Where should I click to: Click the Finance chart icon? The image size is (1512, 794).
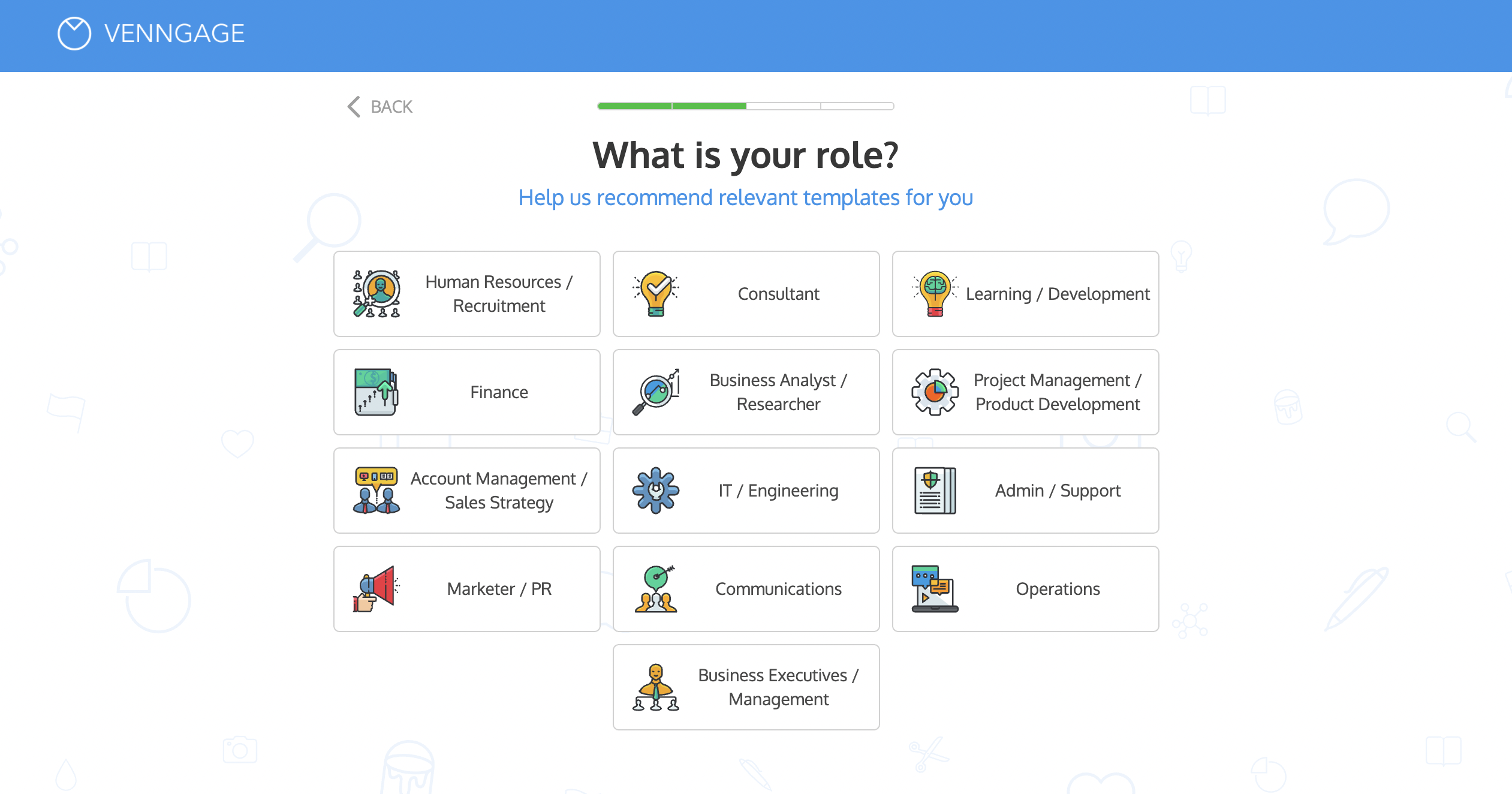378,392
